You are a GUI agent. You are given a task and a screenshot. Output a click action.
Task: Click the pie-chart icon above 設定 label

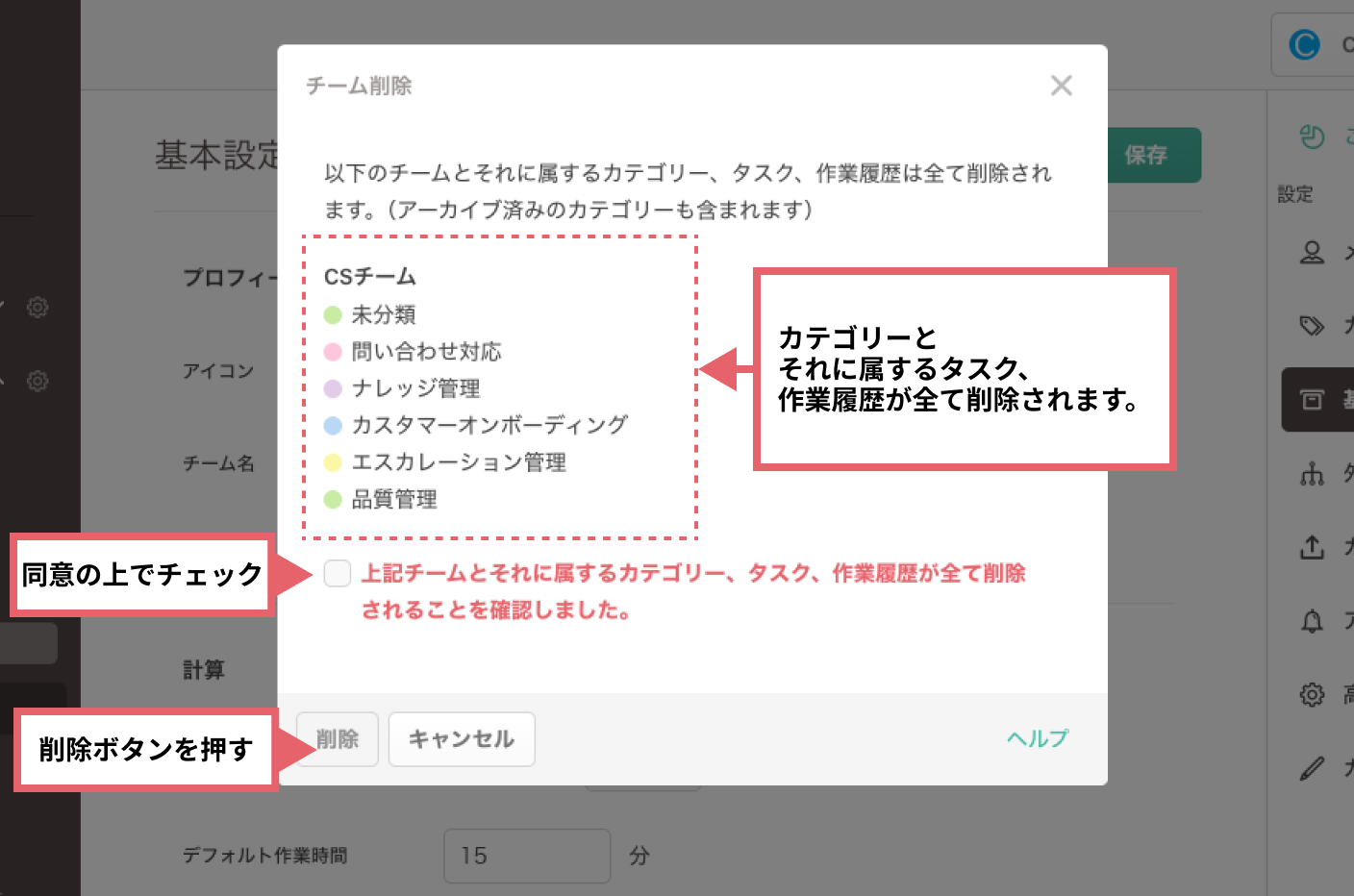tap(1312, 137)
